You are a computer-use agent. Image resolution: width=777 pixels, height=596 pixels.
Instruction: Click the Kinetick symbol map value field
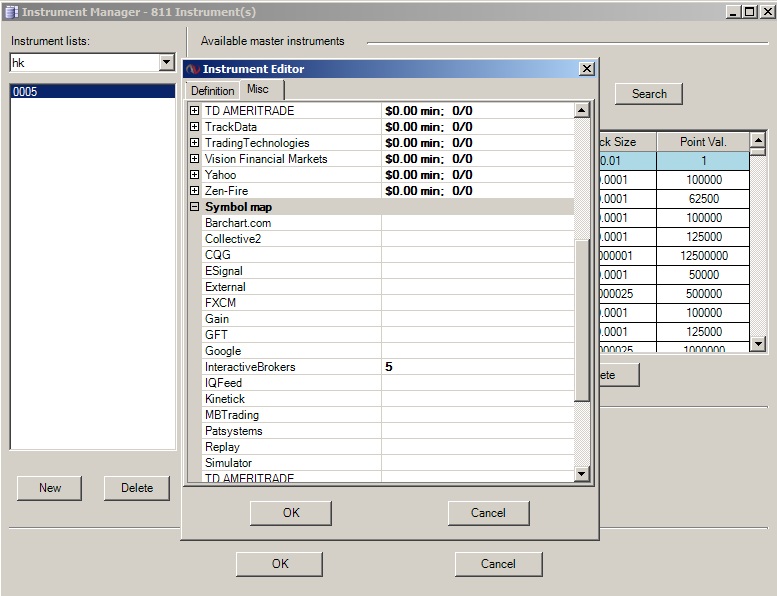coord(478,399)
